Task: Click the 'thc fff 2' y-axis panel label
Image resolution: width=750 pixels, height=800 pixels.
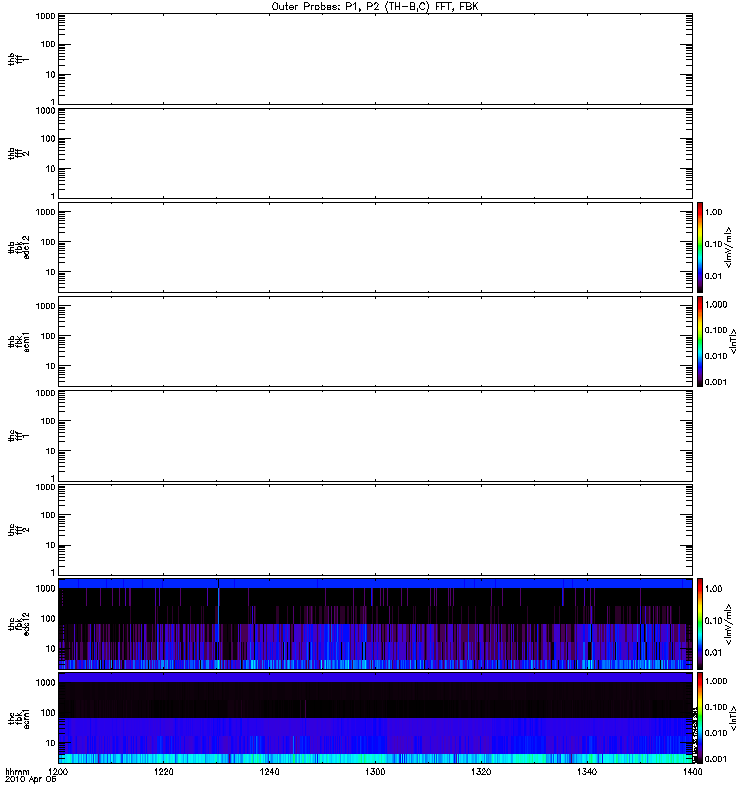Action: click(x=18, y=530)
